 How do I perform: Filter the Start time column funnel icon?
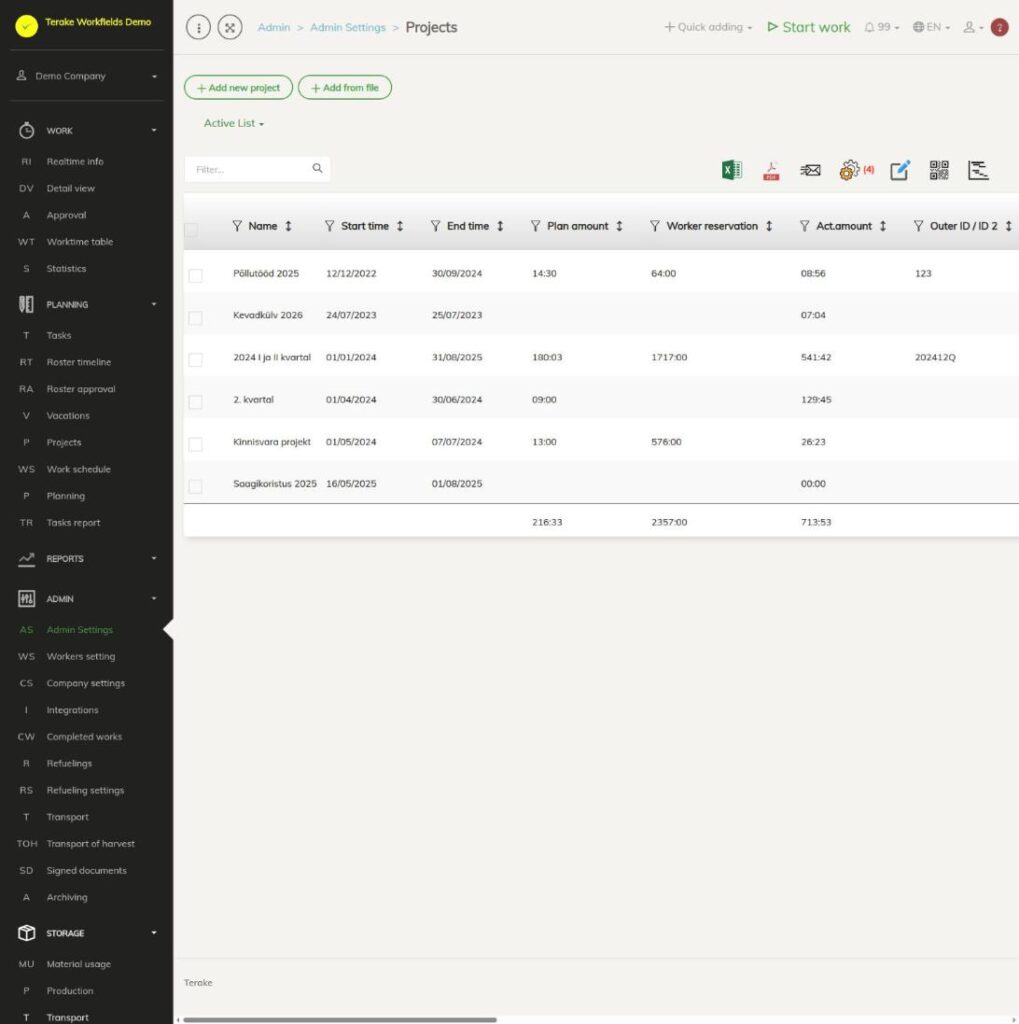click(x=330, y=226)
